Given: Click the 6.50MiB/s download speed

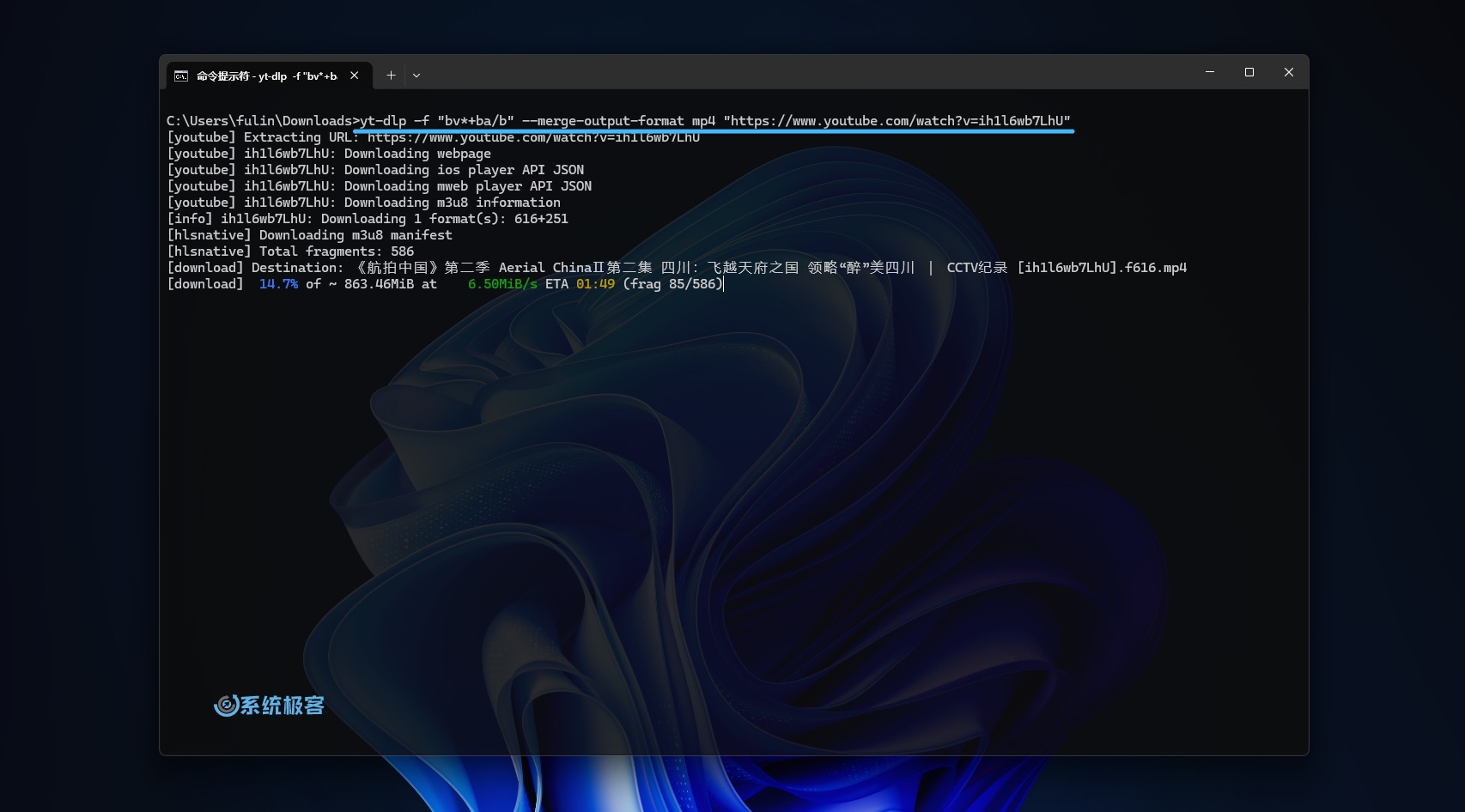Looking at the screenshot, I should click(502, 284).
